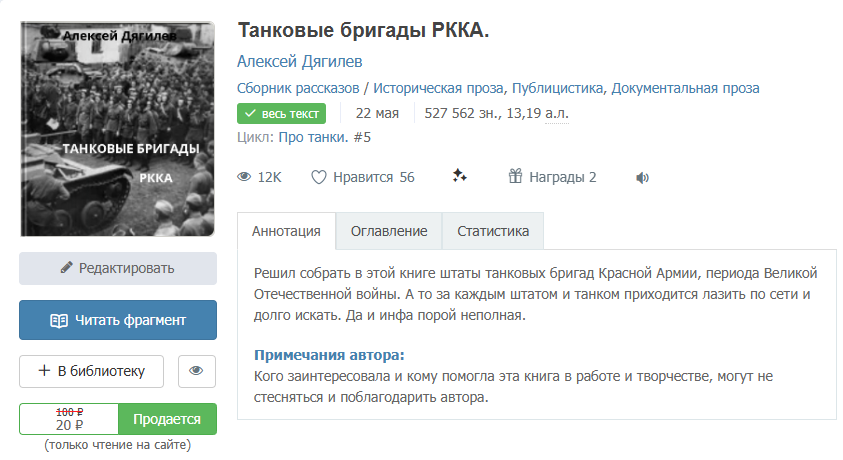Click the Документальная проза genre link
Image resolution: width=843 pixels, height=460 pixels.
685,88
